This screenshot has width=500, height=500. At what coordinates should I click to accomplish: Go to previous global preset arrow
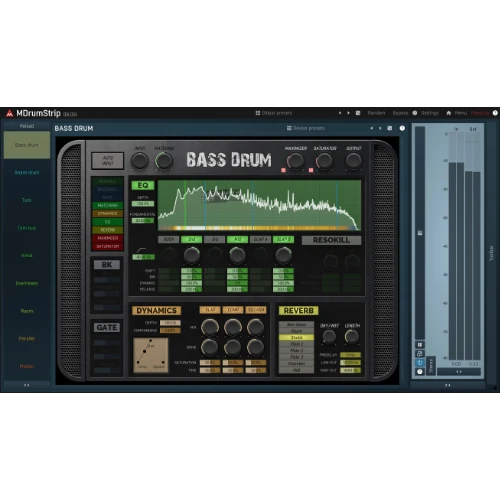[x=340, y=113]
